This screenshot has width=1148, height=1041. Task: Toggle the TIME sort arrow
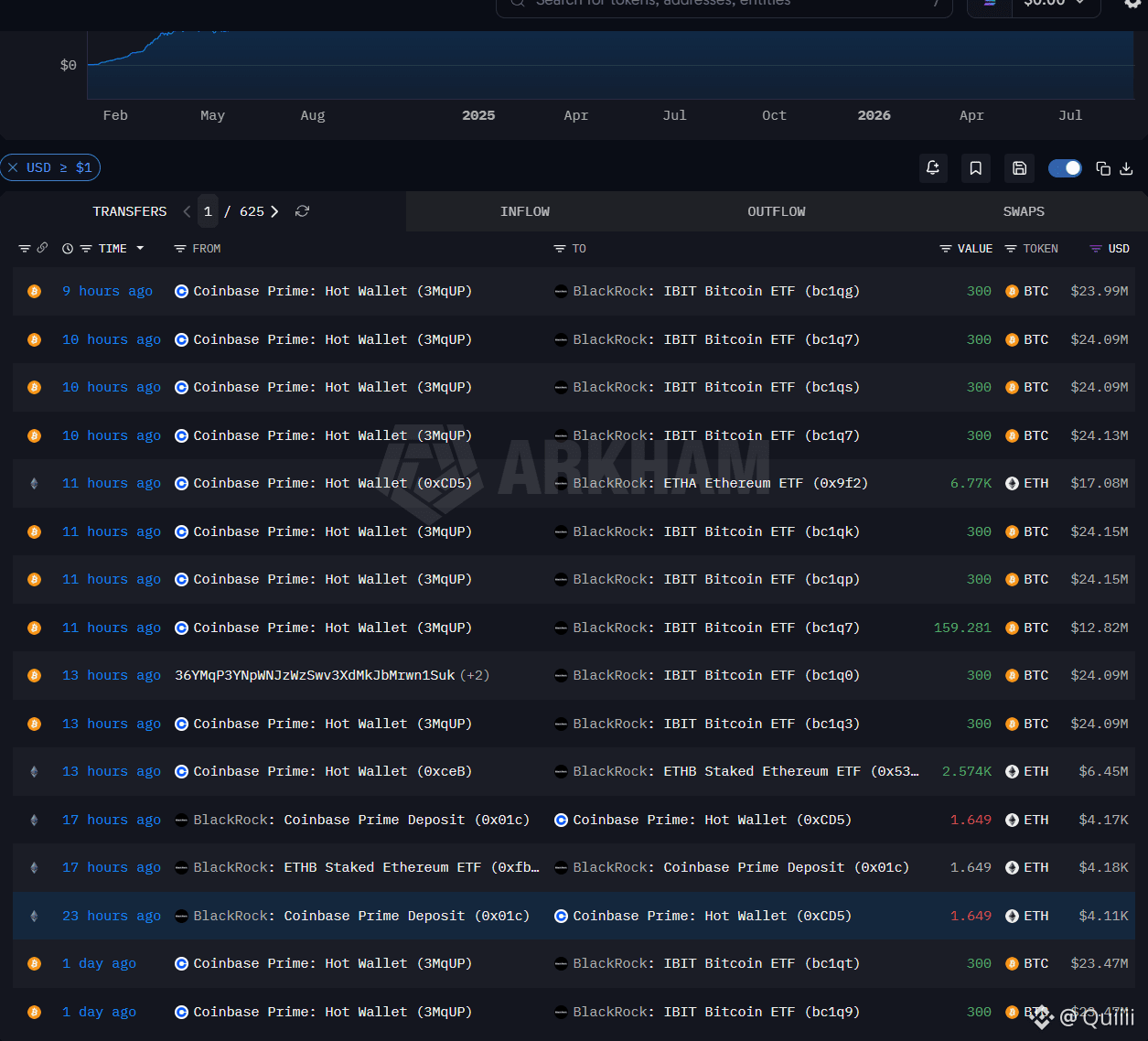click(140, 249)
